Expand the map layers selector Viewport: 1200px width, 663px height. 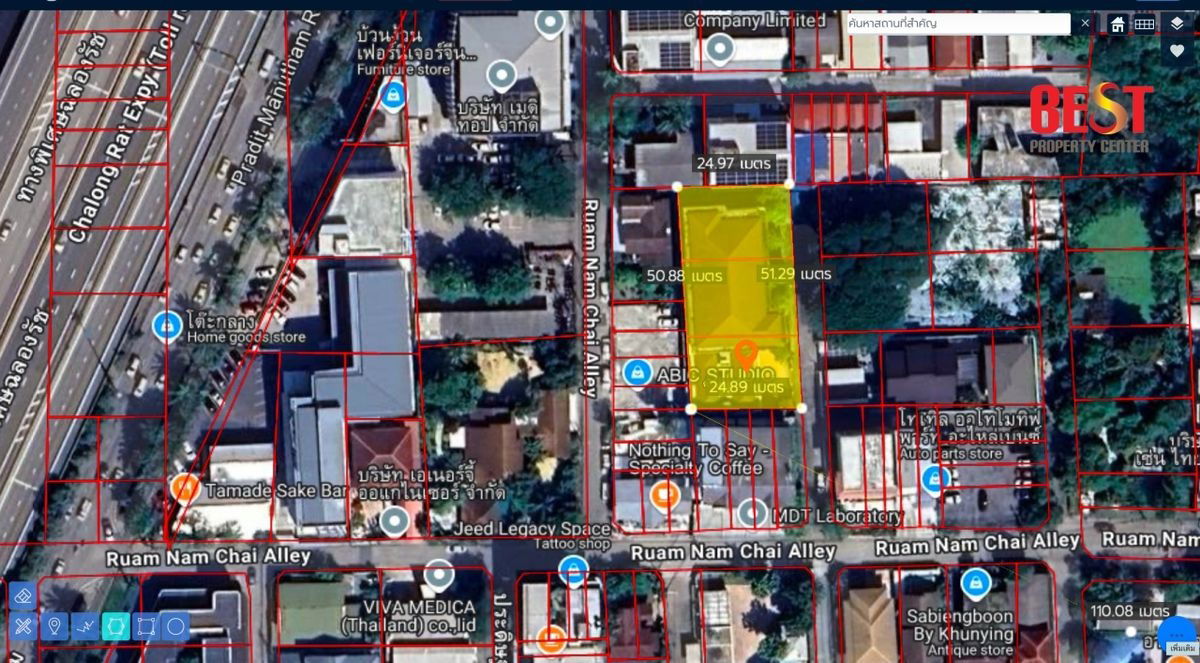(x=1177, y=22)
